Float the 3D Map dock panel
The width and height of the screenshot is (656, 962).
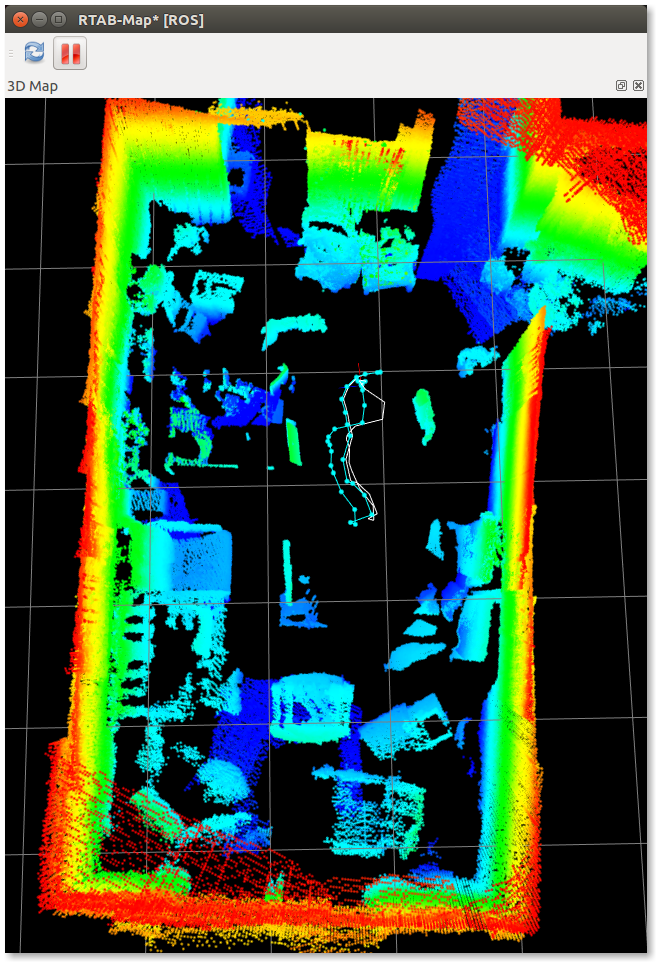point(621,86)
